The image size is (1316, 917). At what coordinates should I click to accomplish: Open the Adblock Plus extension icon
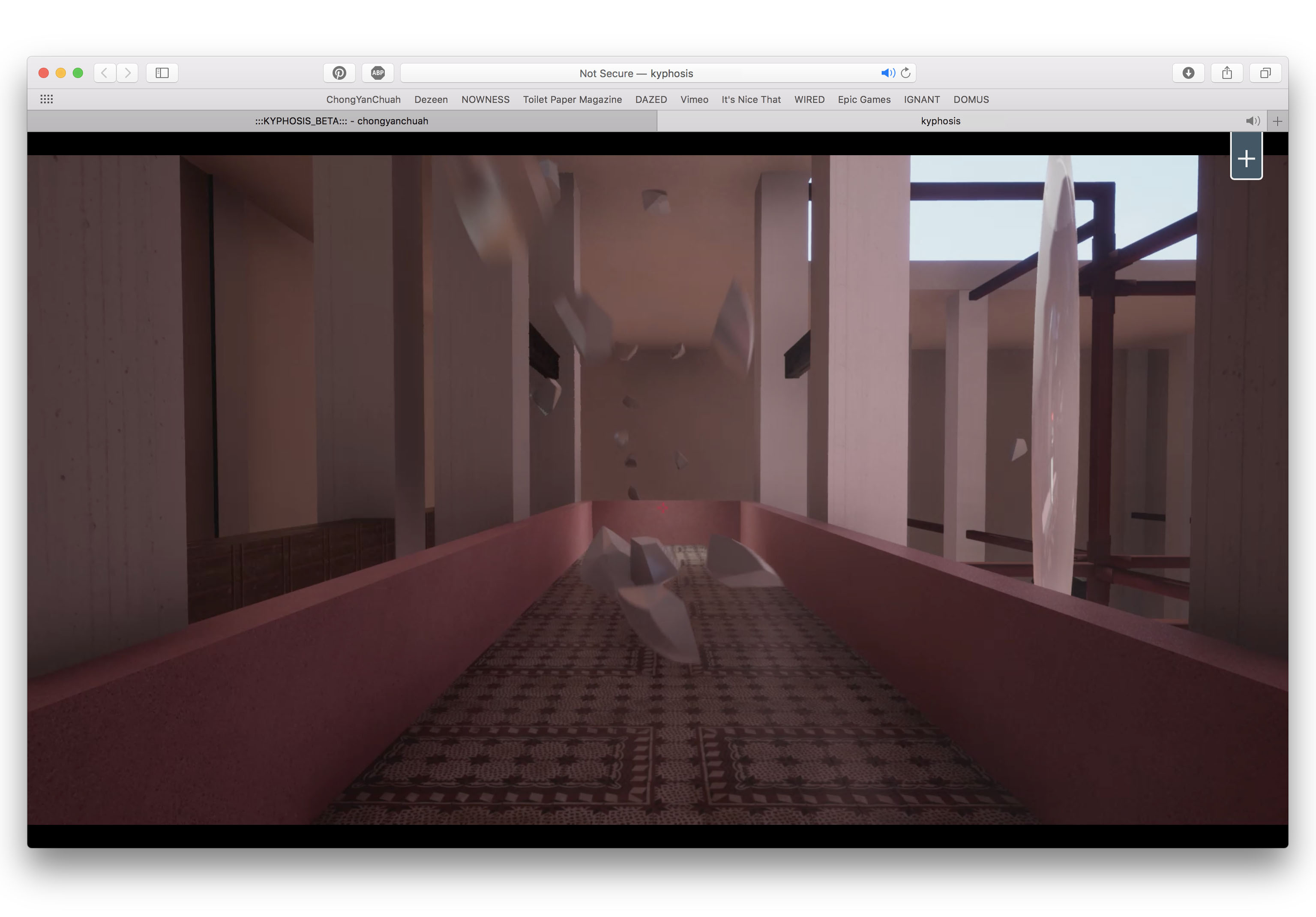(x=378, y=73)
